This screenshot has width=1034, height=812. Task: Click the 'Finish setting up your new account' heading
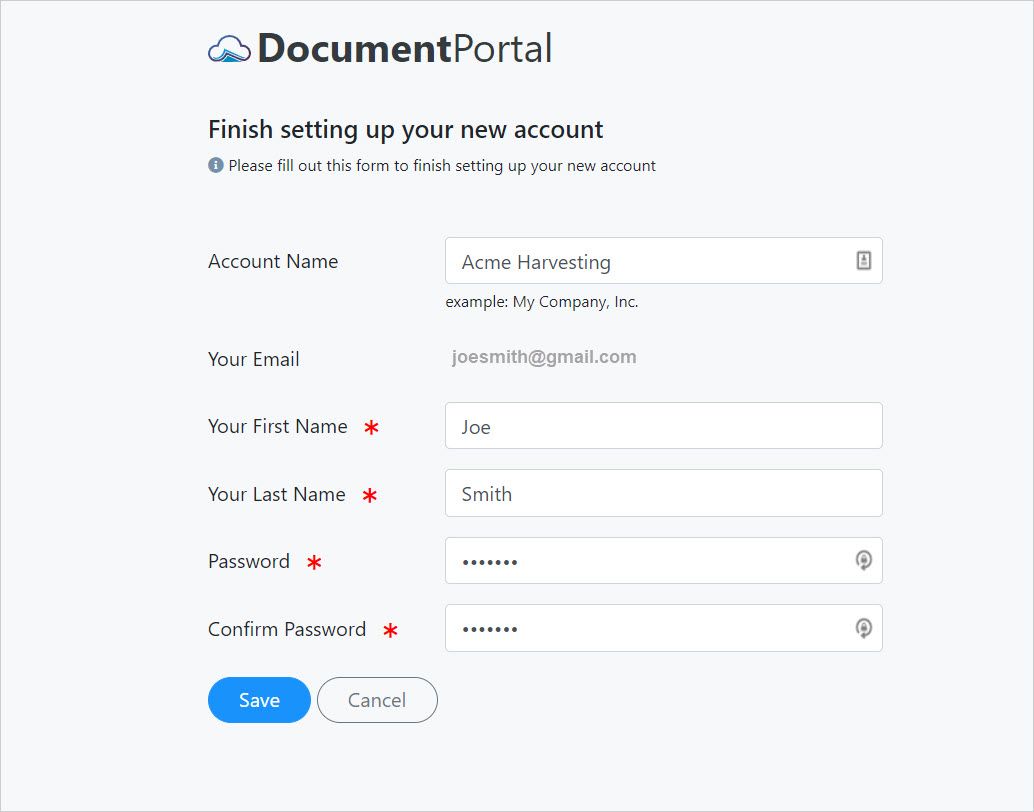pyautogui.click(x=406, y=130)
